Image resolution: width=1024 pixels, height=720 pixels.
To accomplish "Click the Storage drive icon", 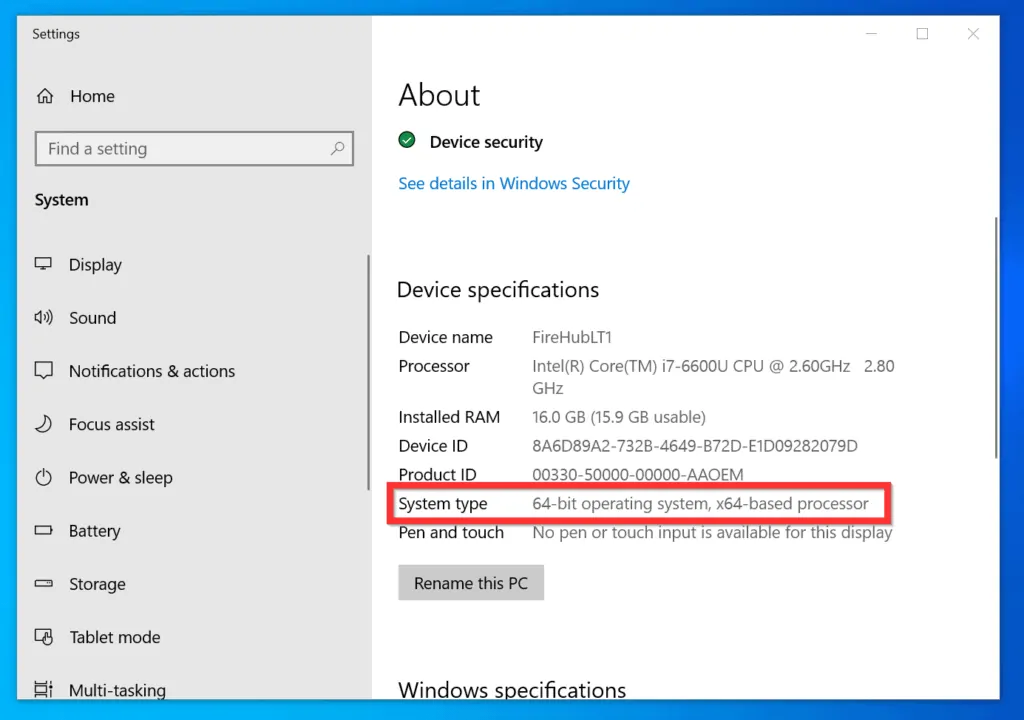I will 44,584.
